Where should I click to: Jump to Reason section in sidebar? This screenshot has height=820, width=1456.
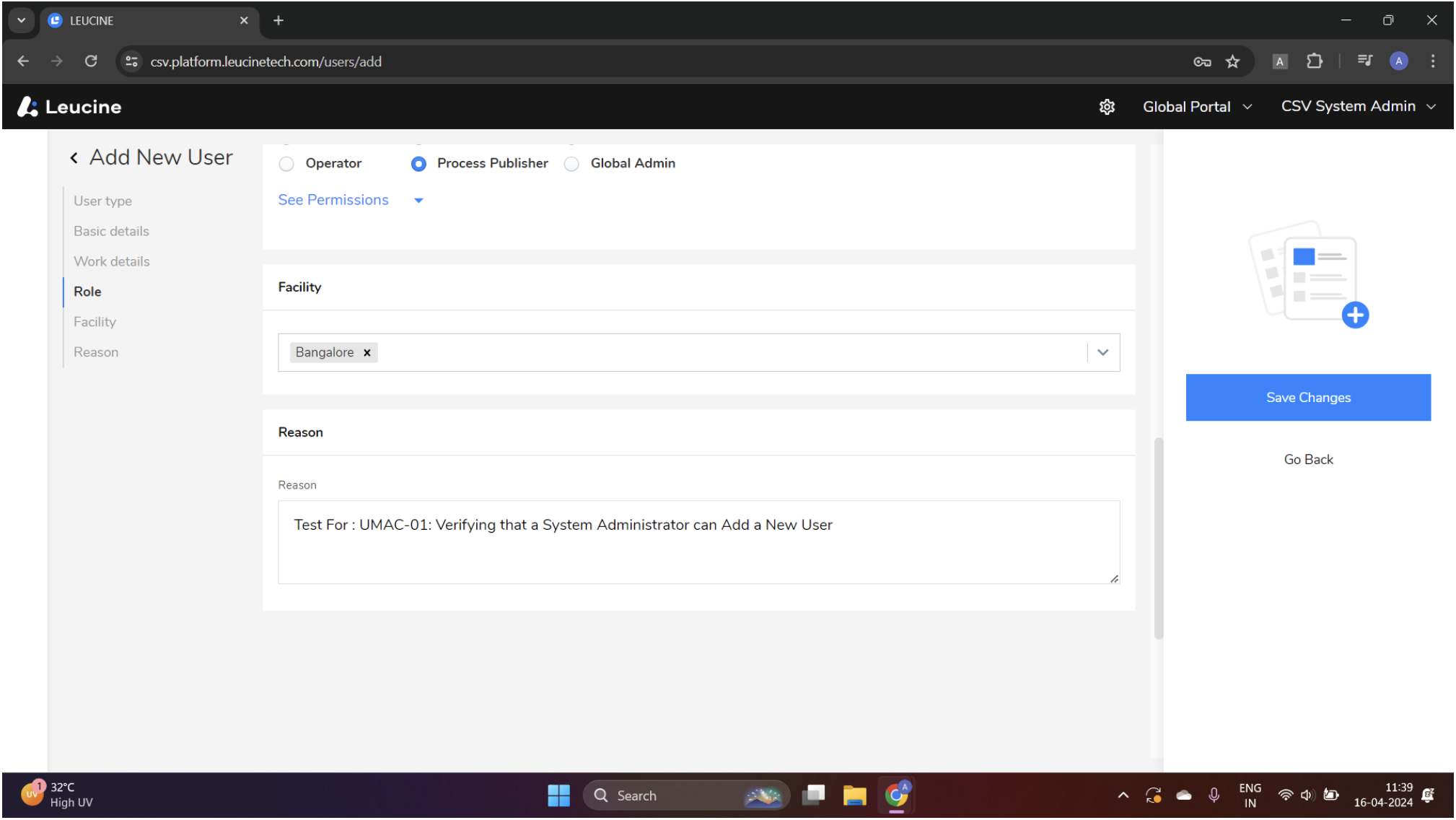96,353
